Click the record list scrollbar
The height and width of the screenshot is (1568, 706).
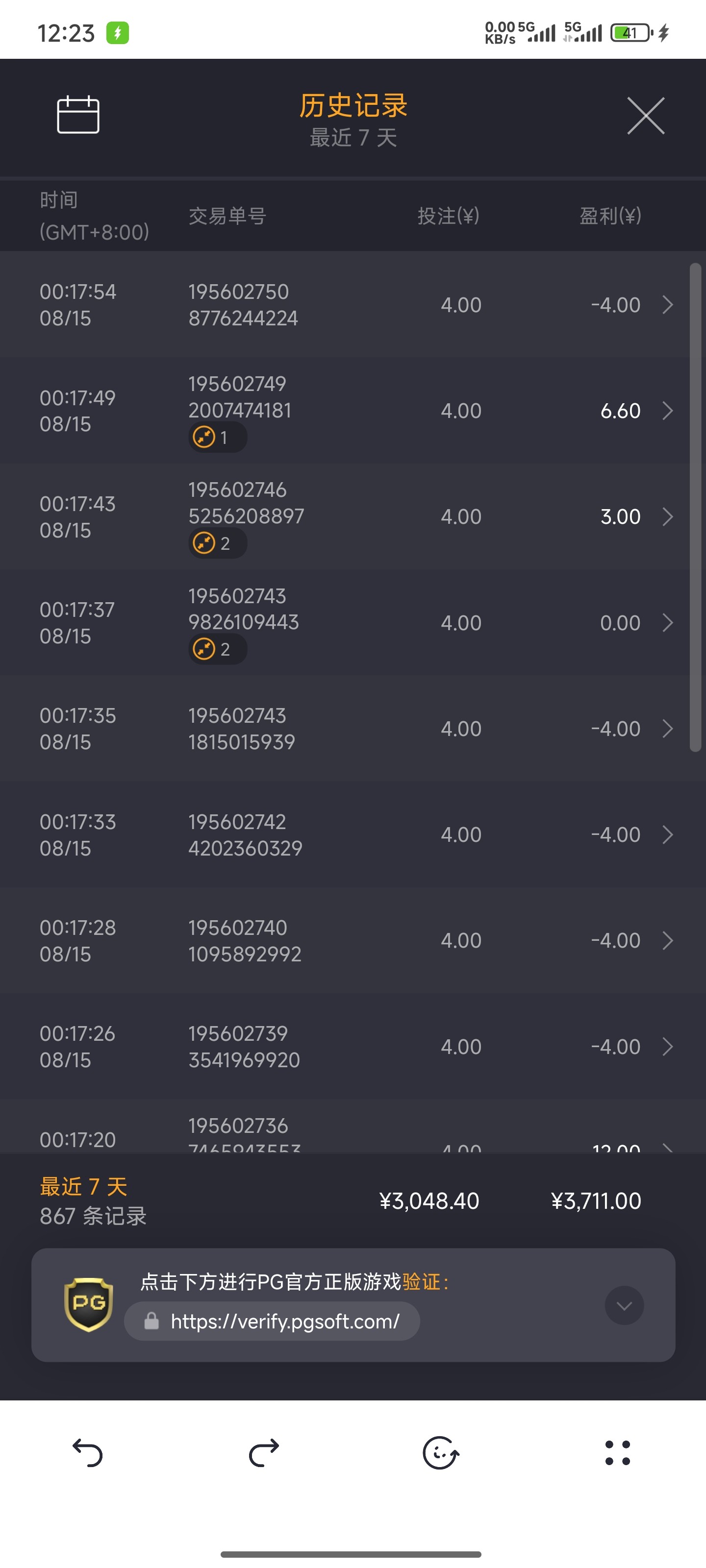(x=695, y=507)
